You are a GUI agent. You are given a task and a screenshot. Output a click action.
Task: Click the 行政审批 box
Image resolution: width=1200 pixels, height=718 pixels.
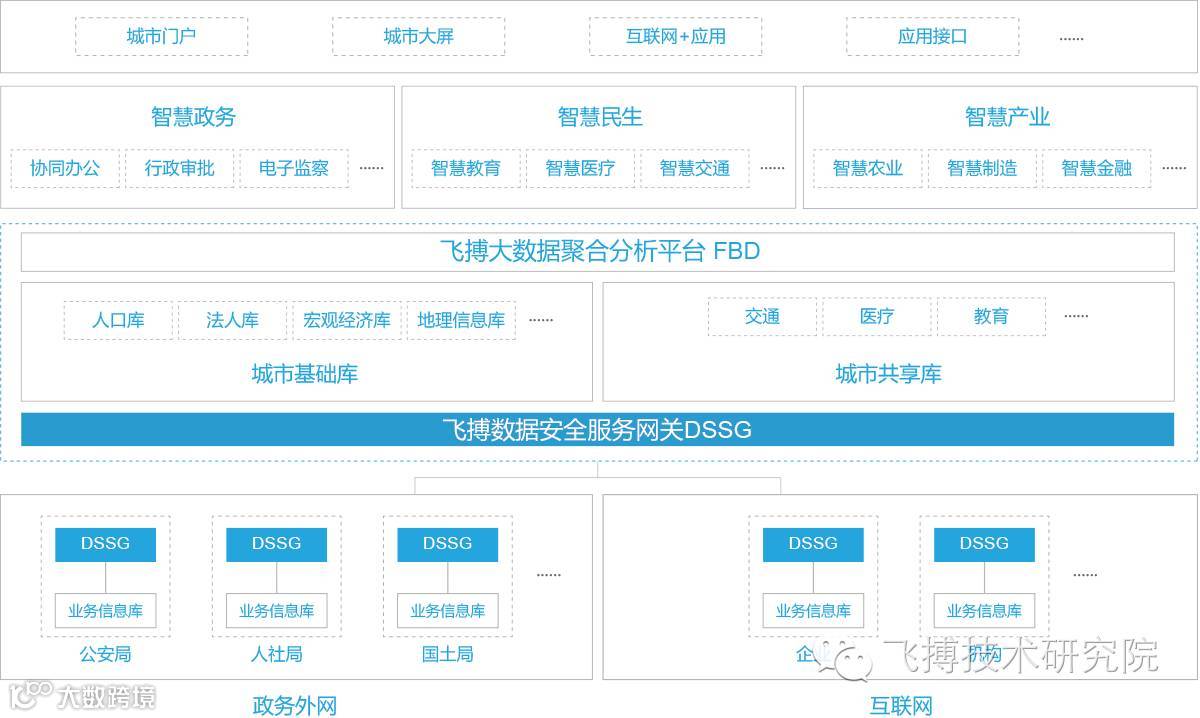(179, 168)
